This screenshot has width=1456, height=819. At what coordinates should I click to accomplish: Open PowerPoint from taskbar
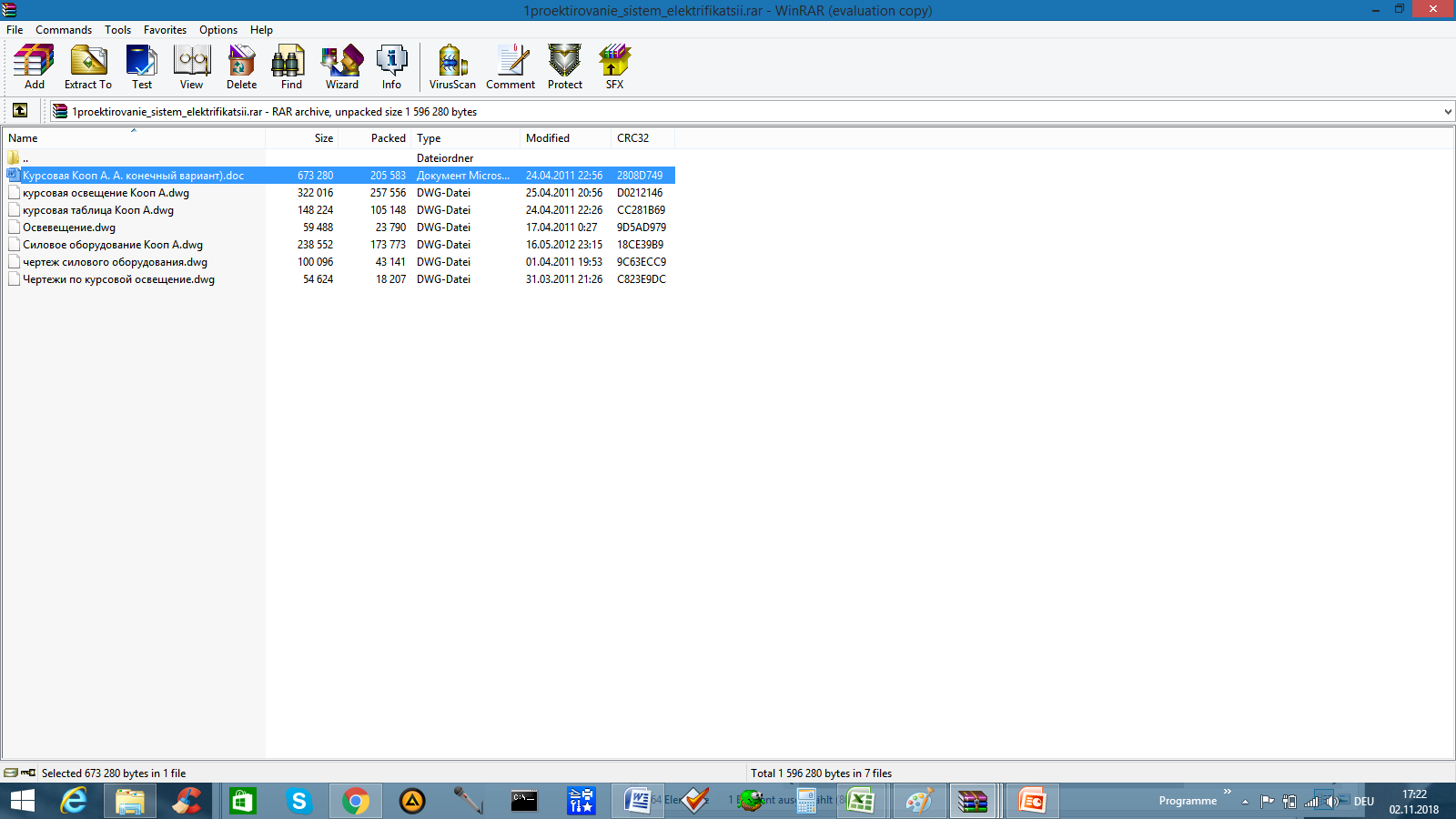tap(1033, 801)
